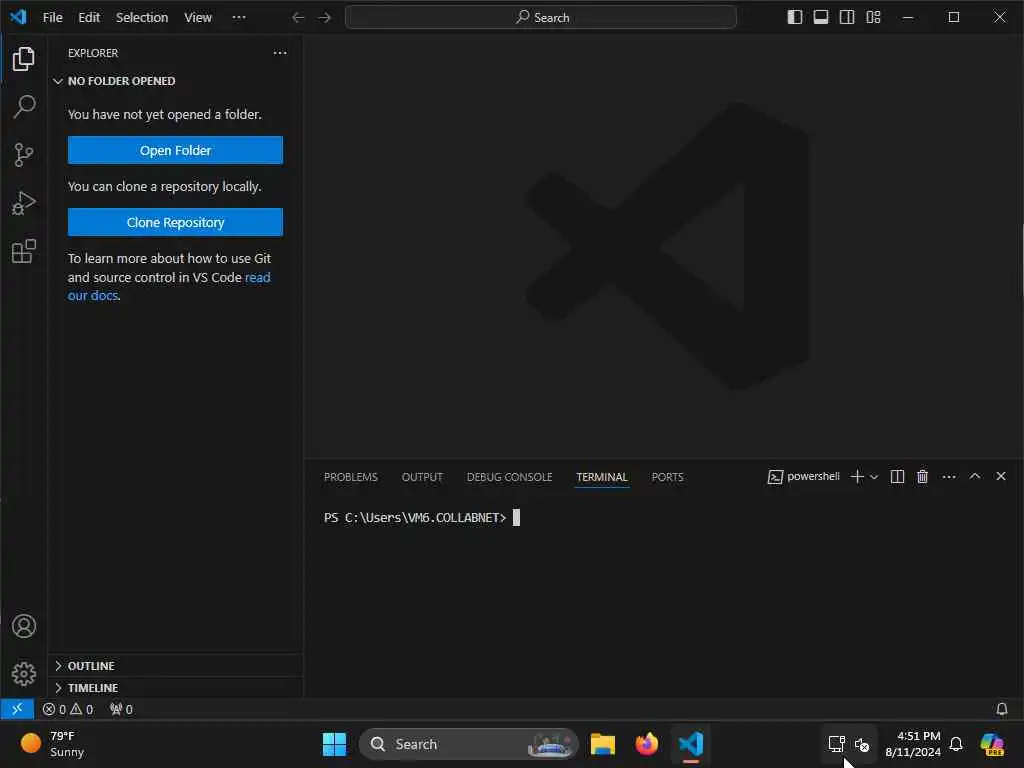Open Customize Layout icon
This screenshot has height=768, width=1024.
coord(873,18)
